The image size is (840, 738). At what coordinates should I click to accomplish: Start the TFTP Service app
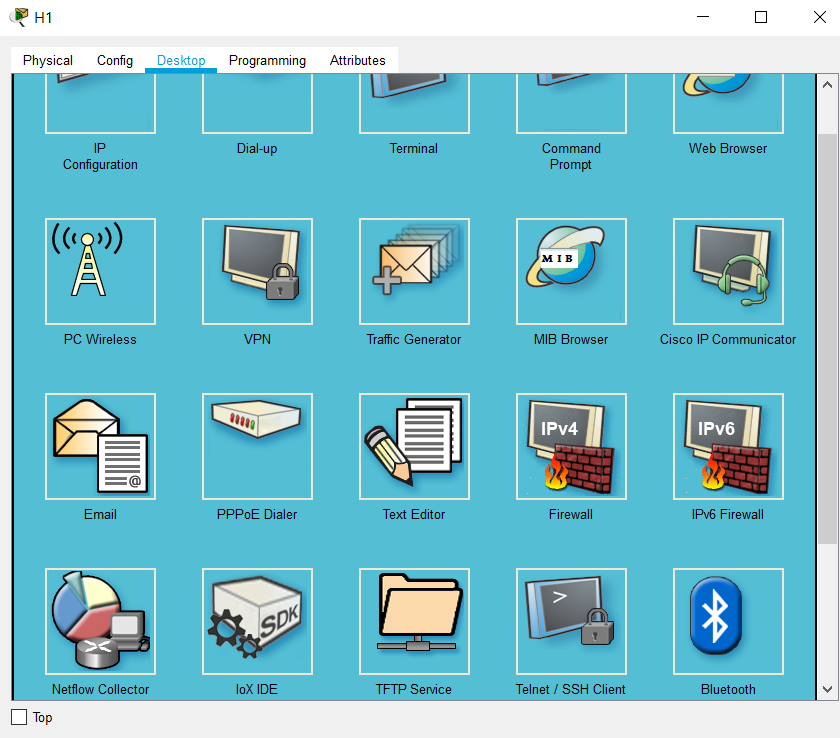click(x=414, y=622)
